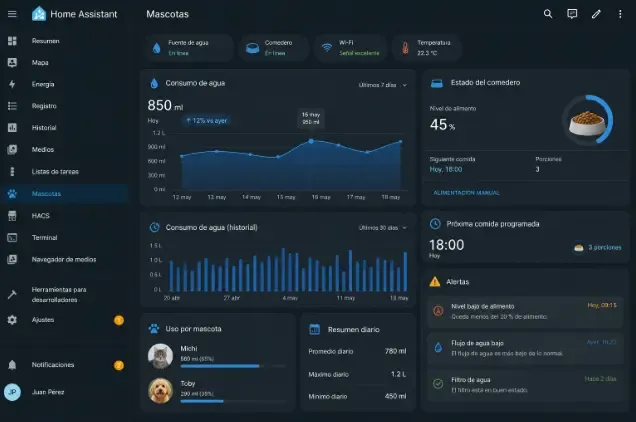Click the Máximo diario 1.2 L row
636x422 pixels.
click(x=357, y=374)
